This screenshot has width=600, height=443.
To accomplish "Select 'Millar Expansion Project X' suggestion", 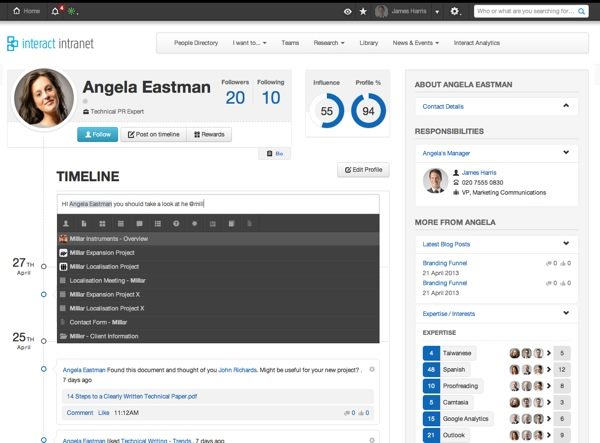I will [218, 295].
